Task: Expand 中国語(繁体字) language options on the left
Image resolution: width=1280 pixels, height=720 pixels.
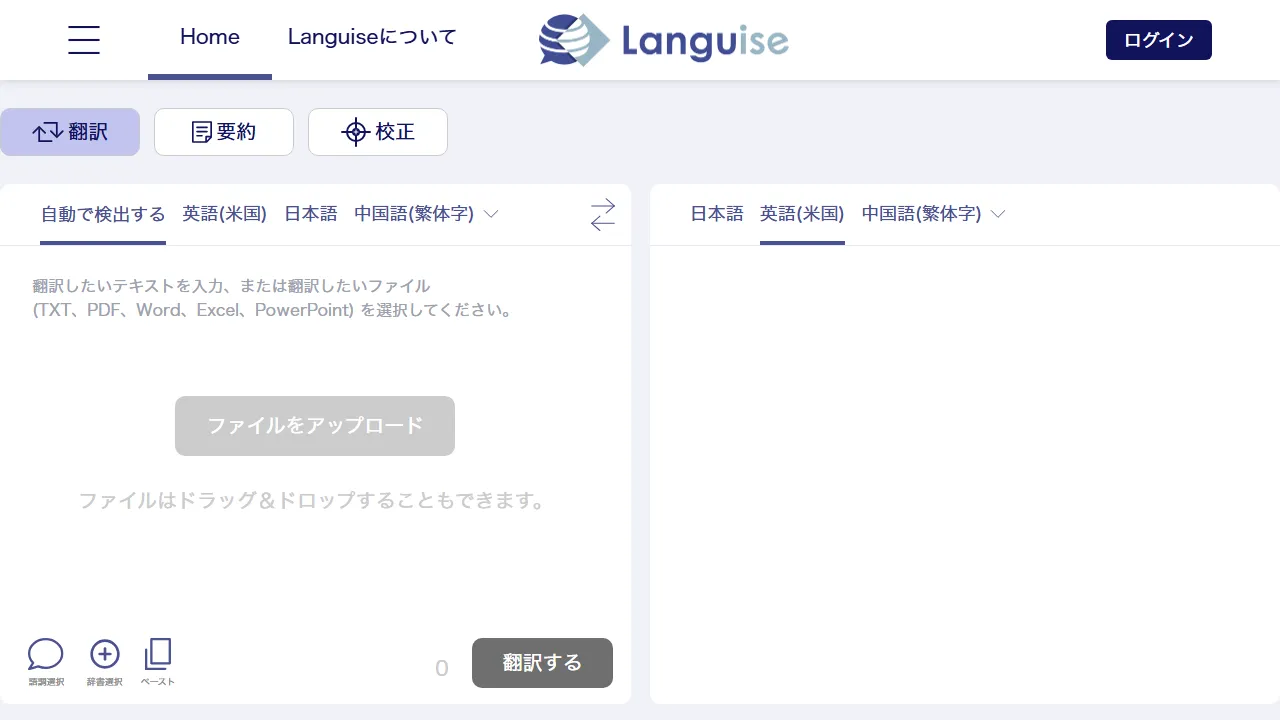Action: (x=414, y=213)
